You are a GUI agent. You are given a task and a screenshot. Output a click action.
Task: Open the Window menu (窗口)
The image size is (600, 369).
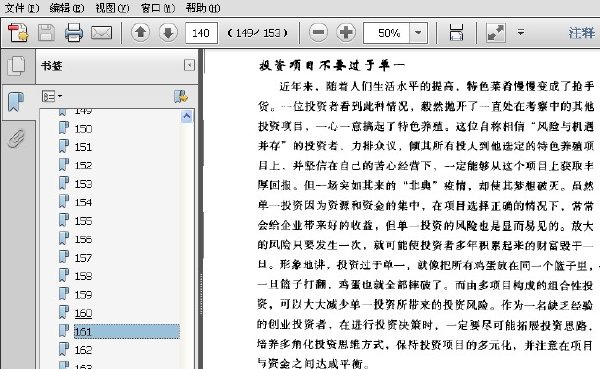pyautogui.click(x=158, y=8)
